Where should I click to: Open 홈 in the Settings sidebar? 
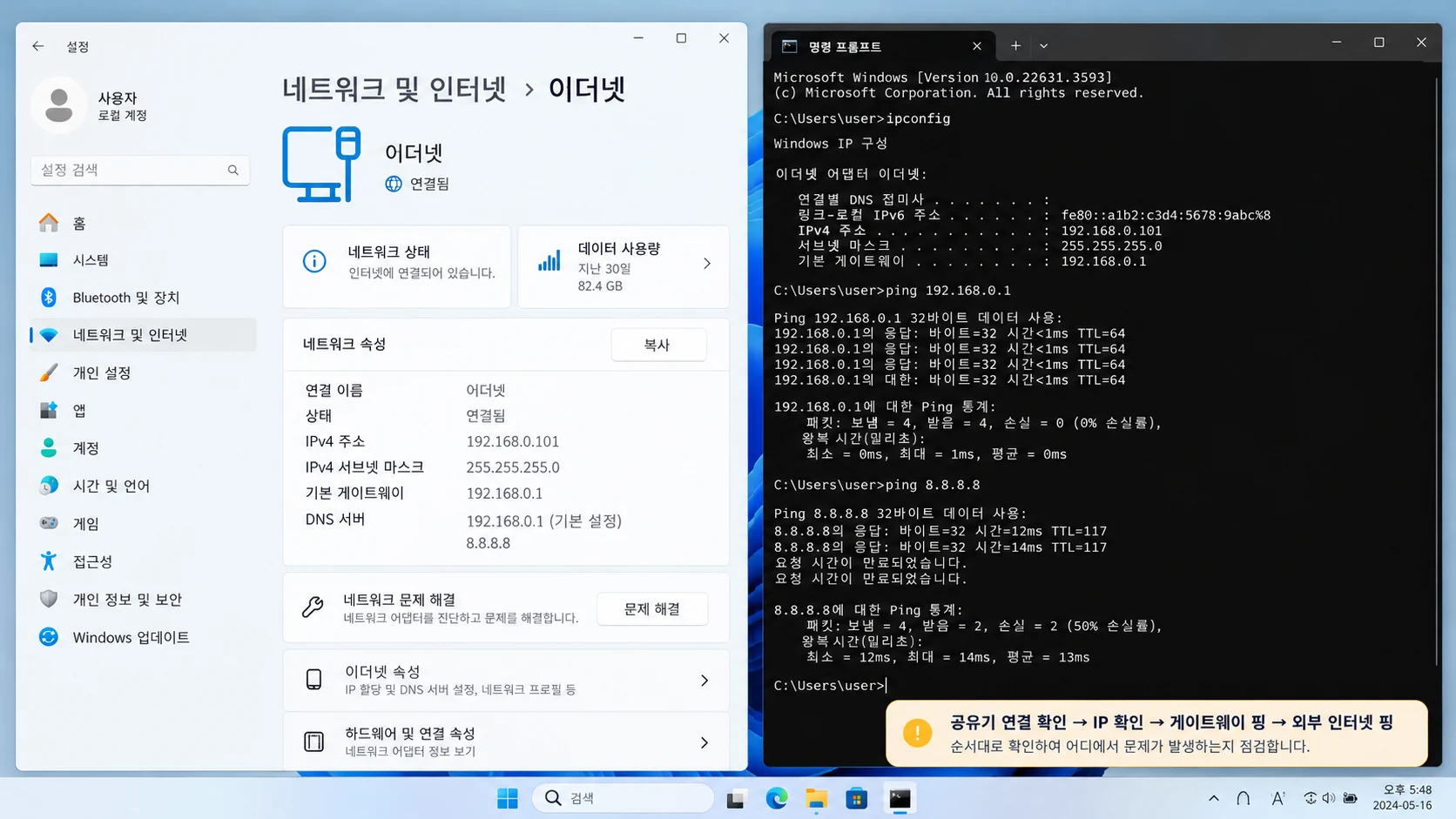pos(144,224)
